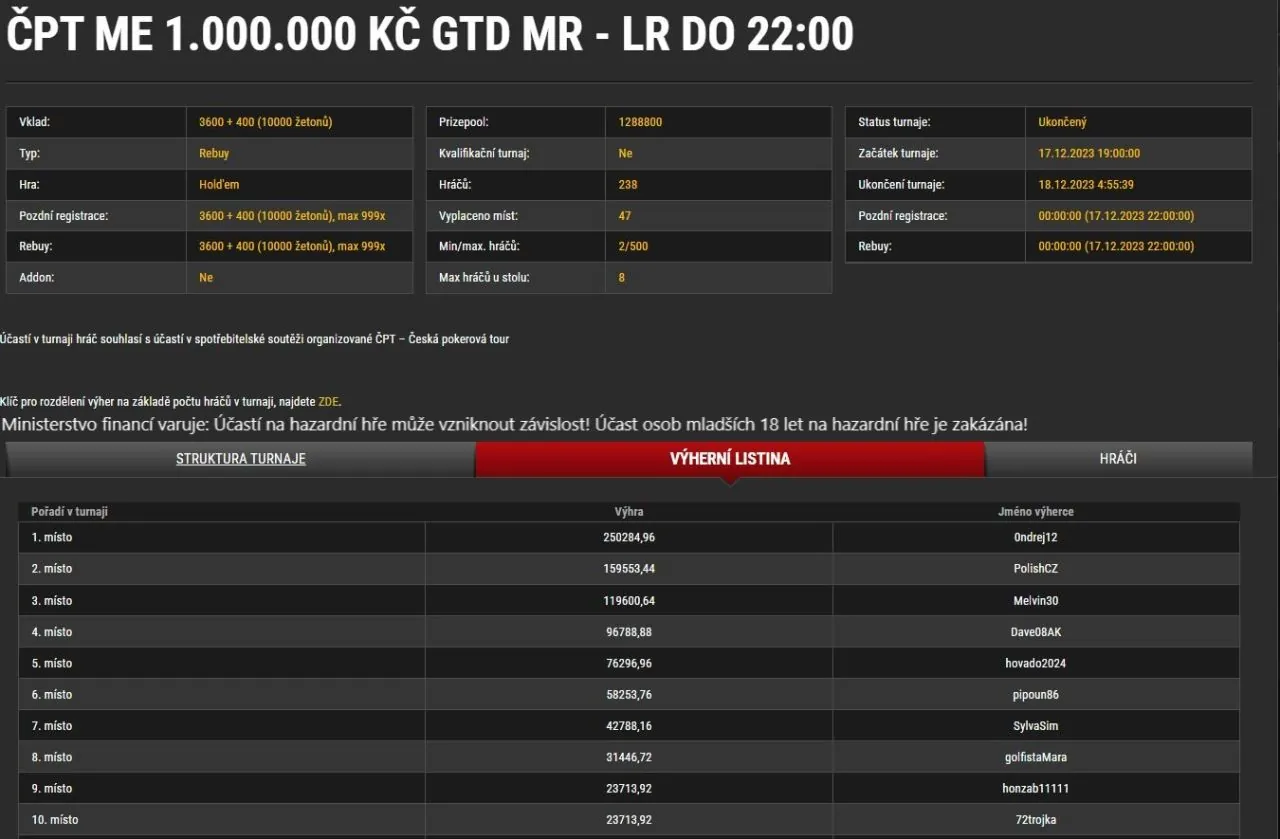This screenshot has height=839, width=1280.
Task: Click player name pipoun86
Action: pyautogui.click(x=1035, y=695)
